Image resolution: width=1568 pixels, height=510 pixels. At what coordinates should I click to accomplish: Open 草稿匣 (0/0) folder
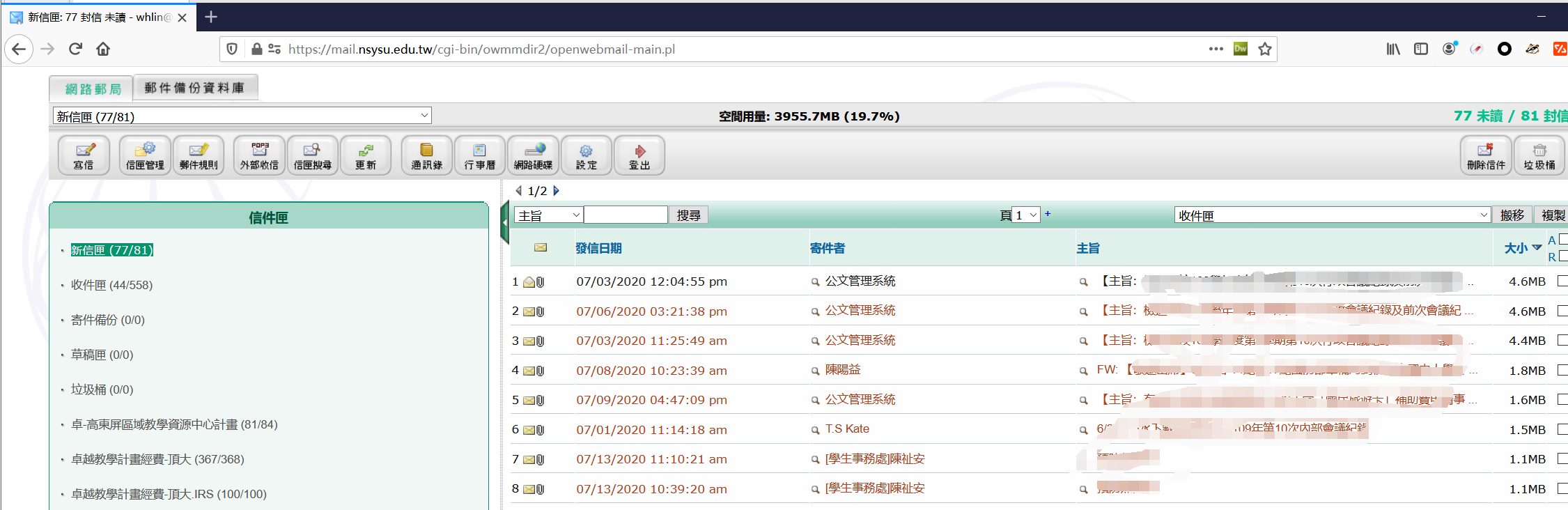coord(102,355)
